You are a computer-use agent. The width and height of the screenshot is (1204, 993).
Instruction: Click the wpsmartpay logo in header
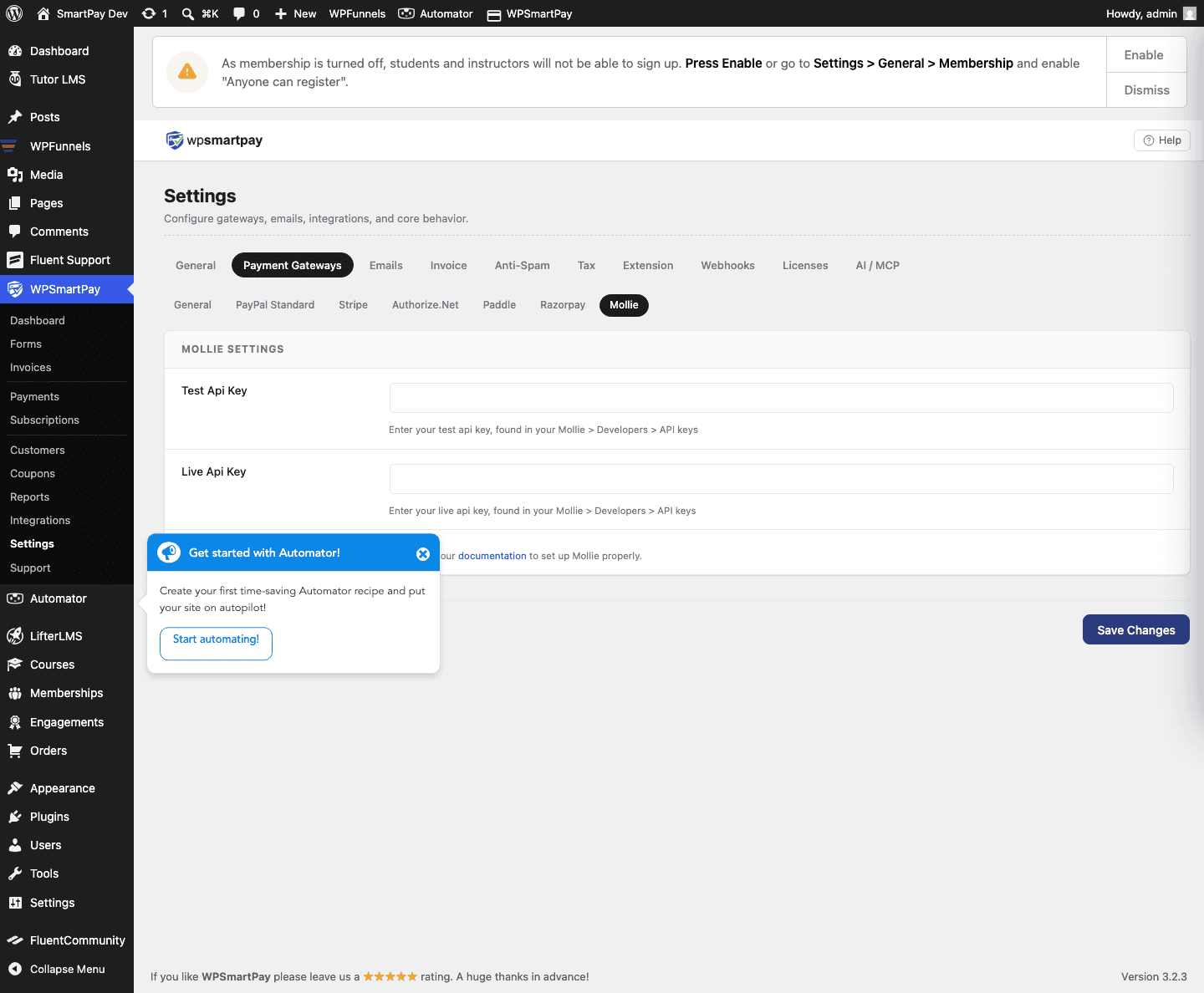tap(214, 140)
